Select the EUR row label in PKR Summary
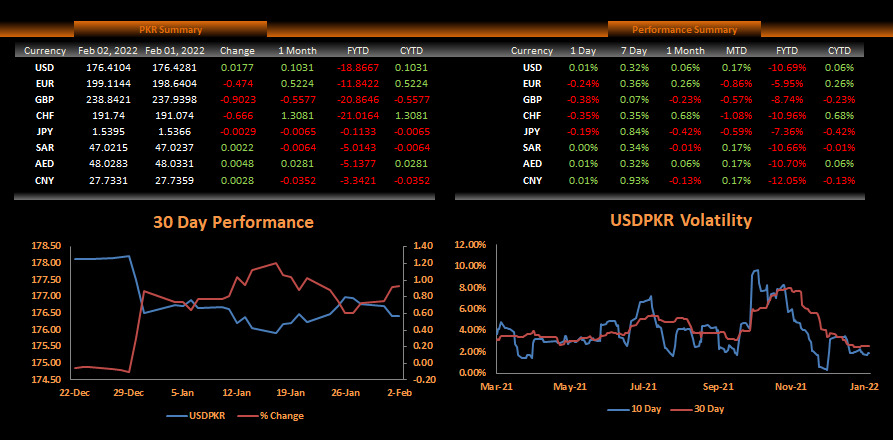Image resolution: width=893 pixels, height=440 pixels. 44,86
